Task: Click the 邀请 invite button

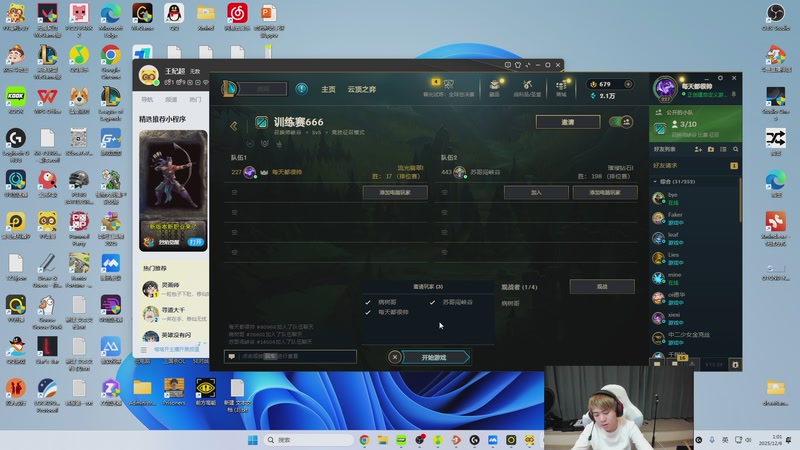Action: click(568, 122)
